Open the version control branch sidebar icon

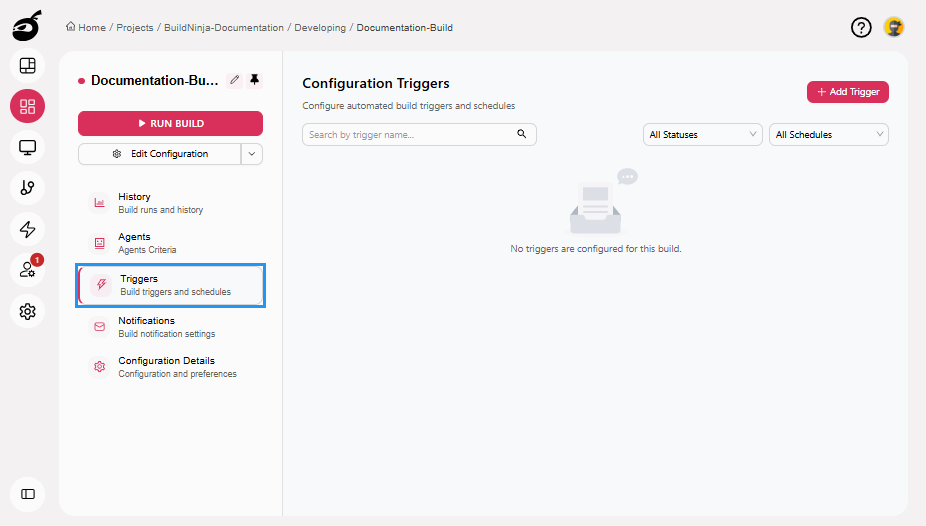pos(28,188)
